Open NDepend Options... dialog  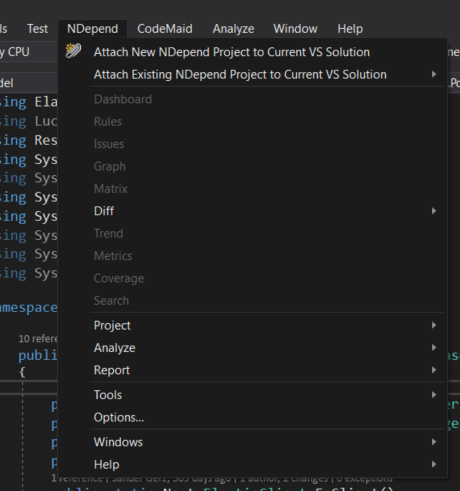point(252,417)
